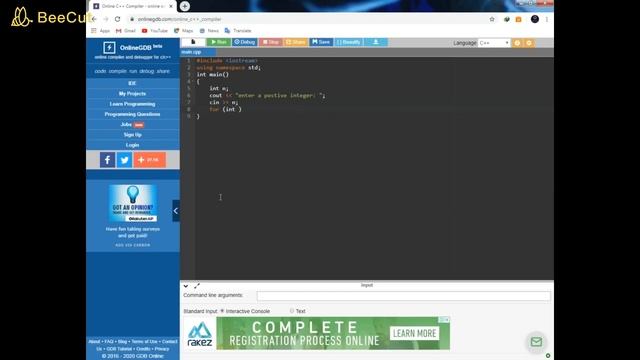This screenshot has height=360, width=640.
Task: Share on Facebook icon
Action: click(107, 160)
